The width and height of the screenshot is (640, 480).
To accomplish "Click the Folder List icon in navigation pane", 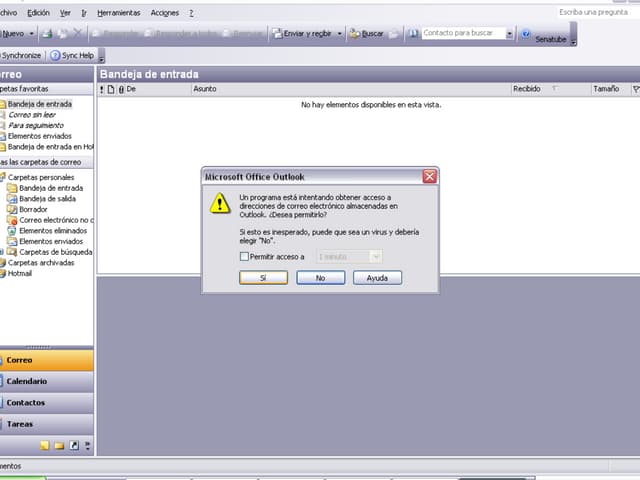I will click(59, 445).
